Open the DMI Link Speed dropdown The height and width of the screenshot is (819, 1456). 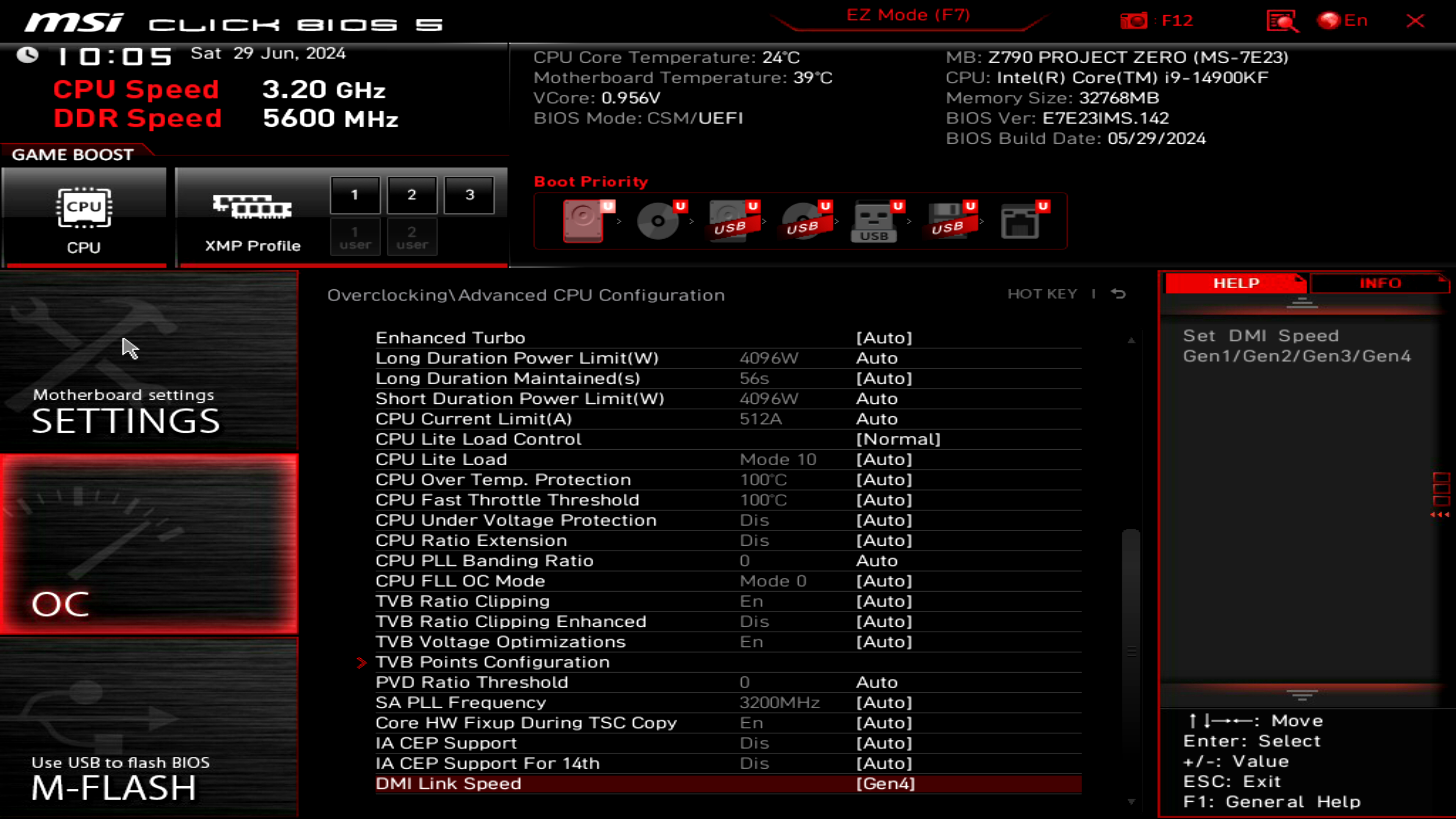tap(885, 783)
